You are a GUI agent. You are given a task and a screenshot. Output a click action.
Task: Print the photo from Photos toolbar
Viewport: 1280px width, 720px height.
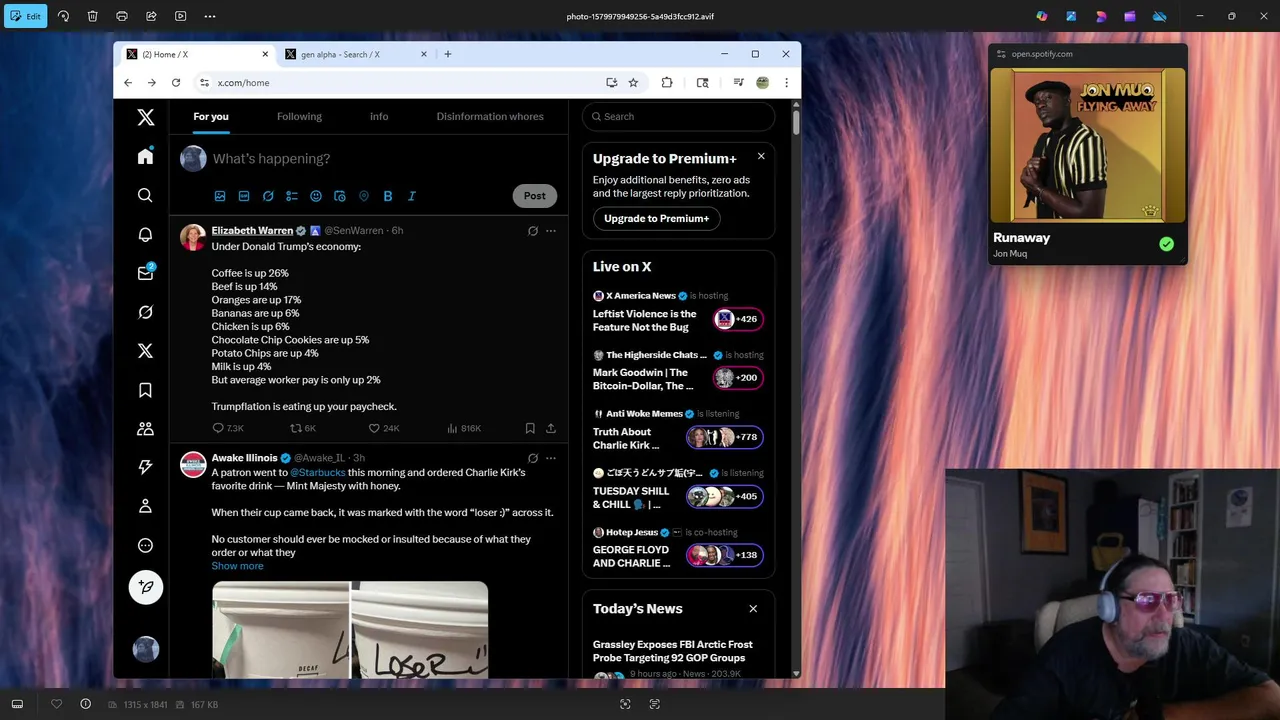pyautogui.click(x=122, y=16)
